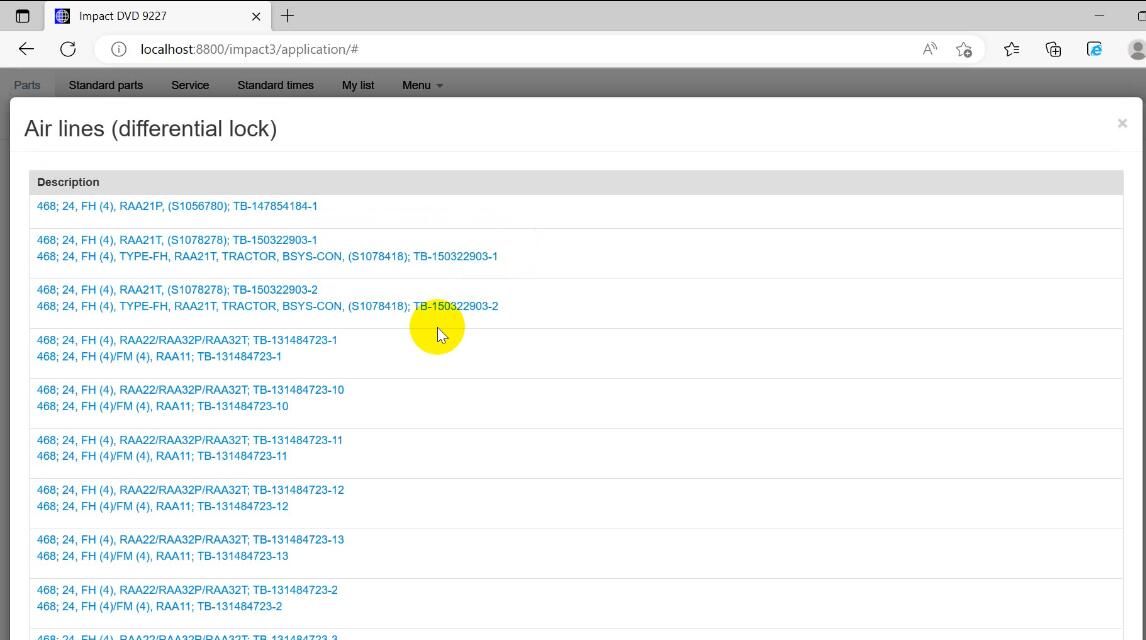
Task: Refresh the page with the reload icon
Action: coord(68,49)
